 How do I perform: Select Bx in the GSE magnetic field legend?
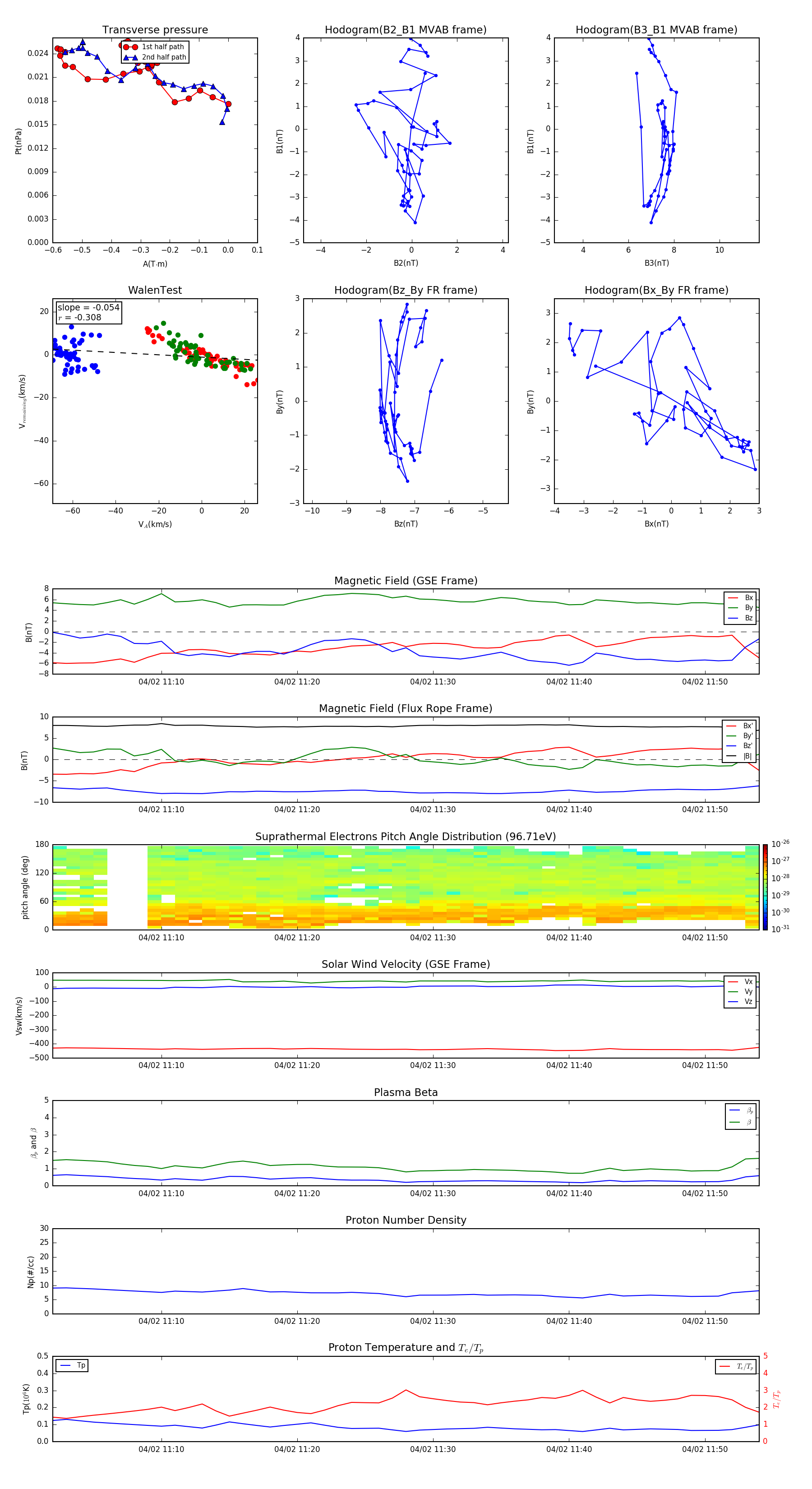tap(741, 598)
